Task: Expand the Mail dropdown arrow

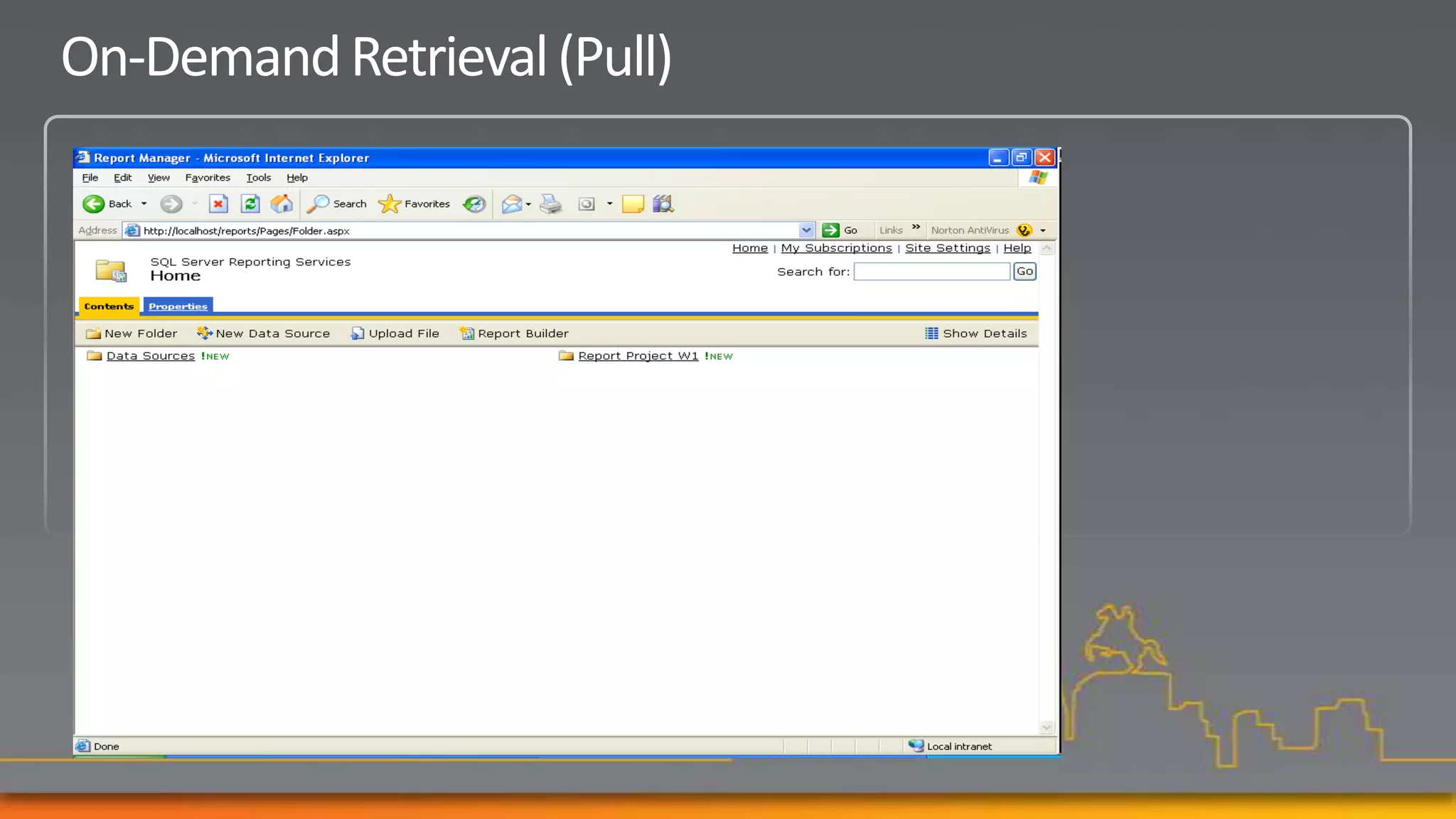Action: click(x=528, y=205)
